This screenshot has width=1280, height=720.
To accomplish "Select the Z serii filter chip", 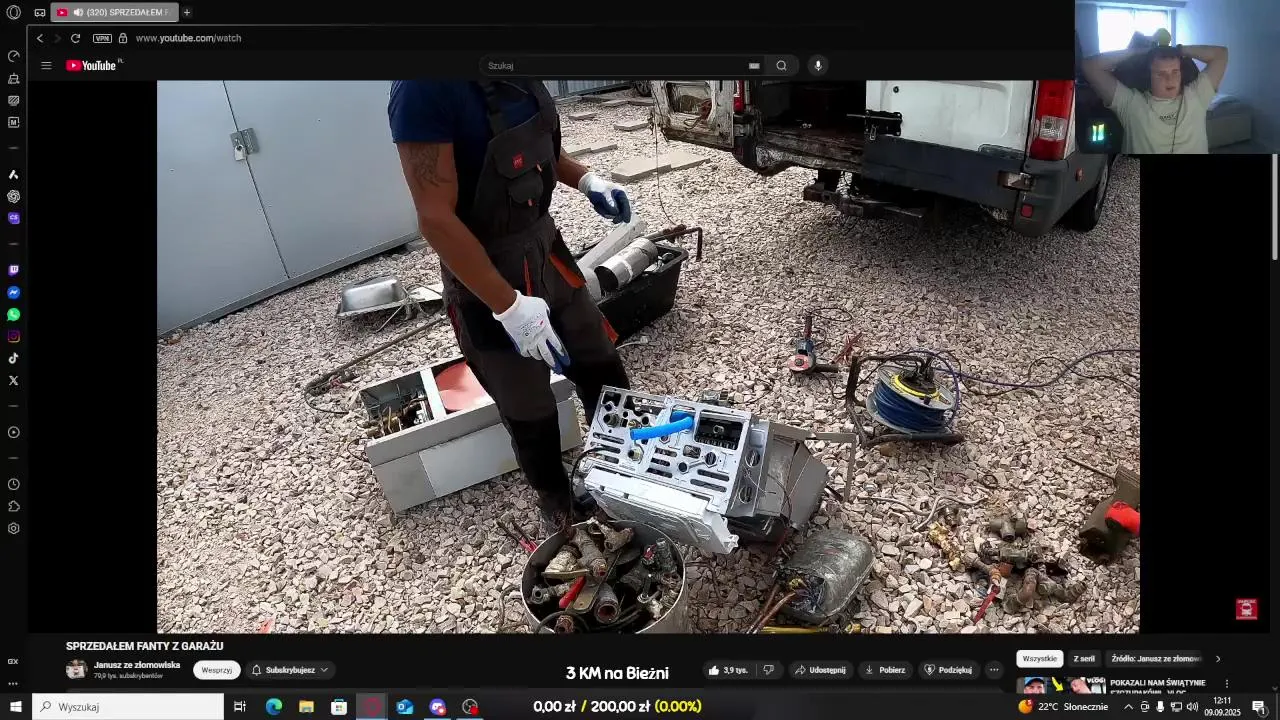I will point(1084,659).
